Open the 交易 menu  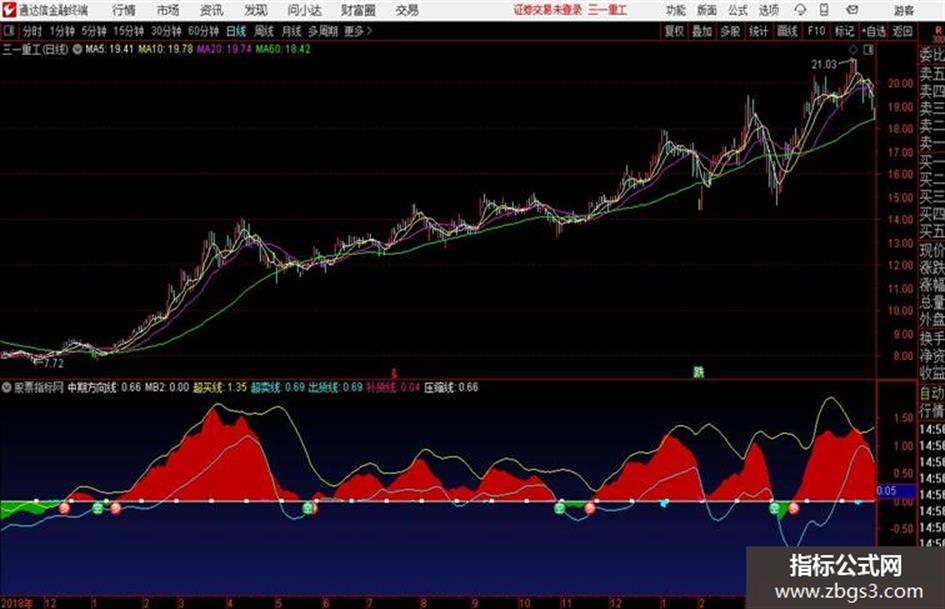[407, 10]
